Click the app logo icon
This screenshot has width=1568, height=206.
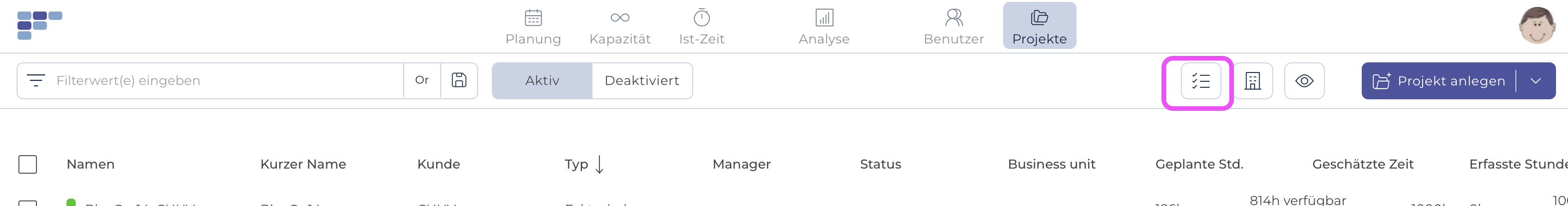click(x=40, y=25)
